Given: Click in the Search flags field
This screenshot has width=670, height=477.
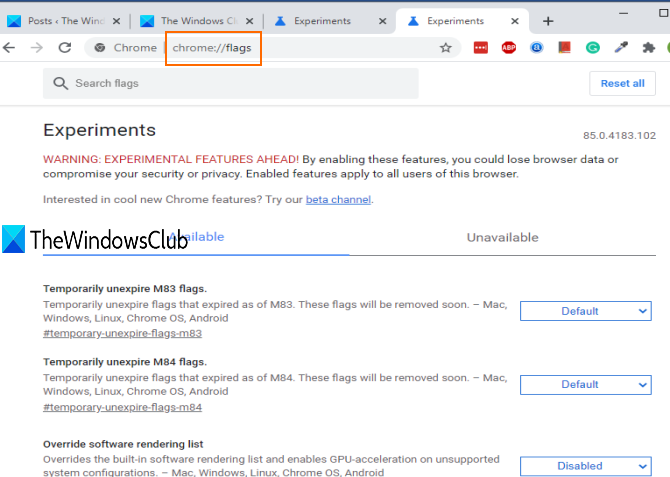Looking at the screenshot, I should coord(231,83).
